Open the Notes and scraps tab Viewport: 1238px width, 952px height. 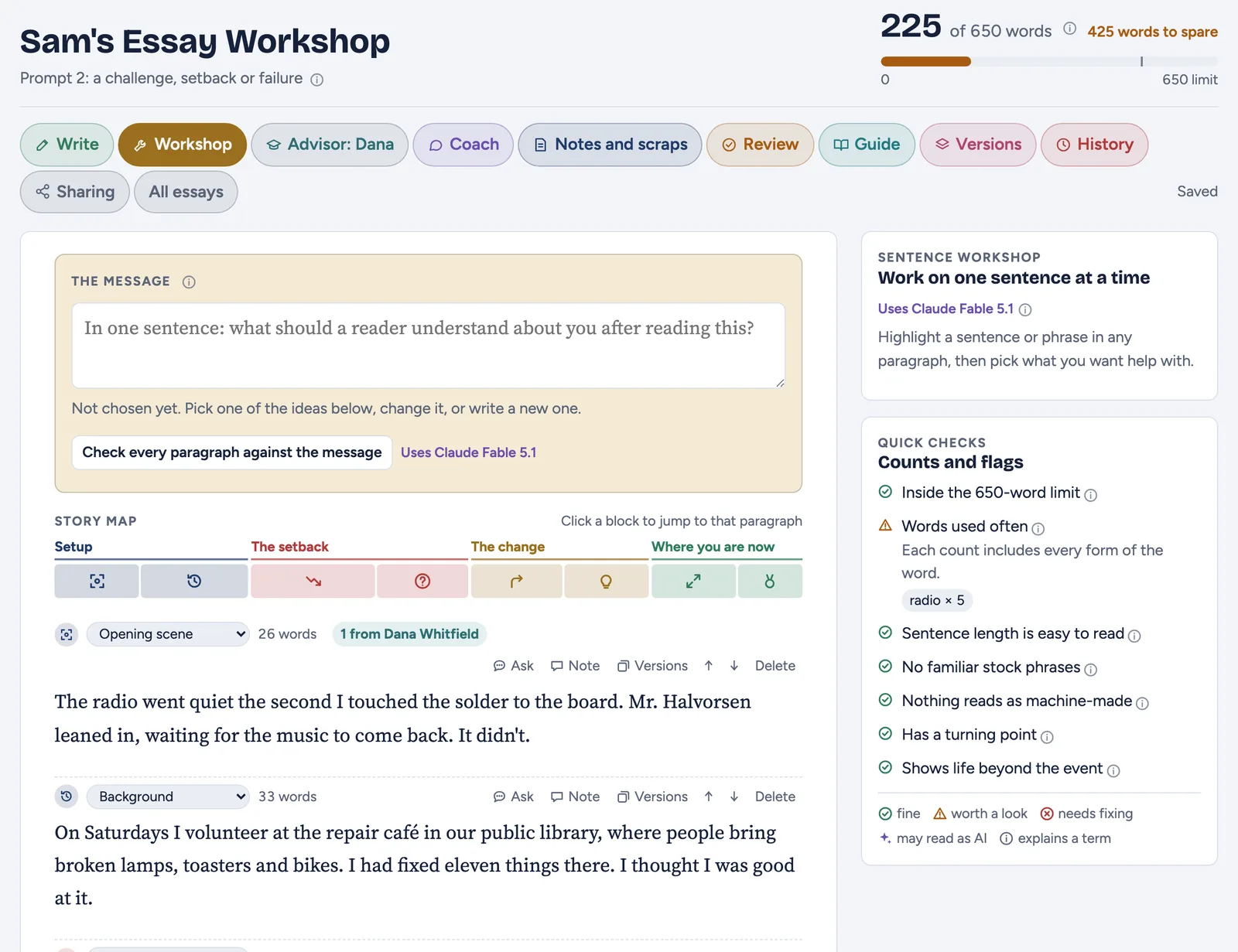point(610,145)
